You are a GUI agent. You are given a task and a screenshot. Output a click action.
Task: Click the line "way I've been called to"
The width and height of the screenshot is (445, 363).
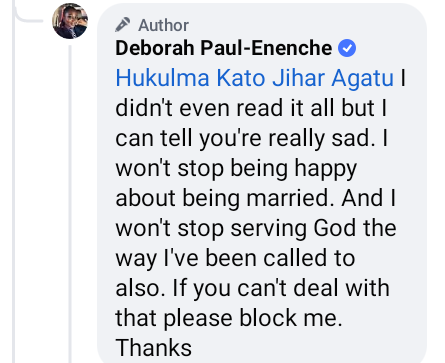[x=235, y=259]
